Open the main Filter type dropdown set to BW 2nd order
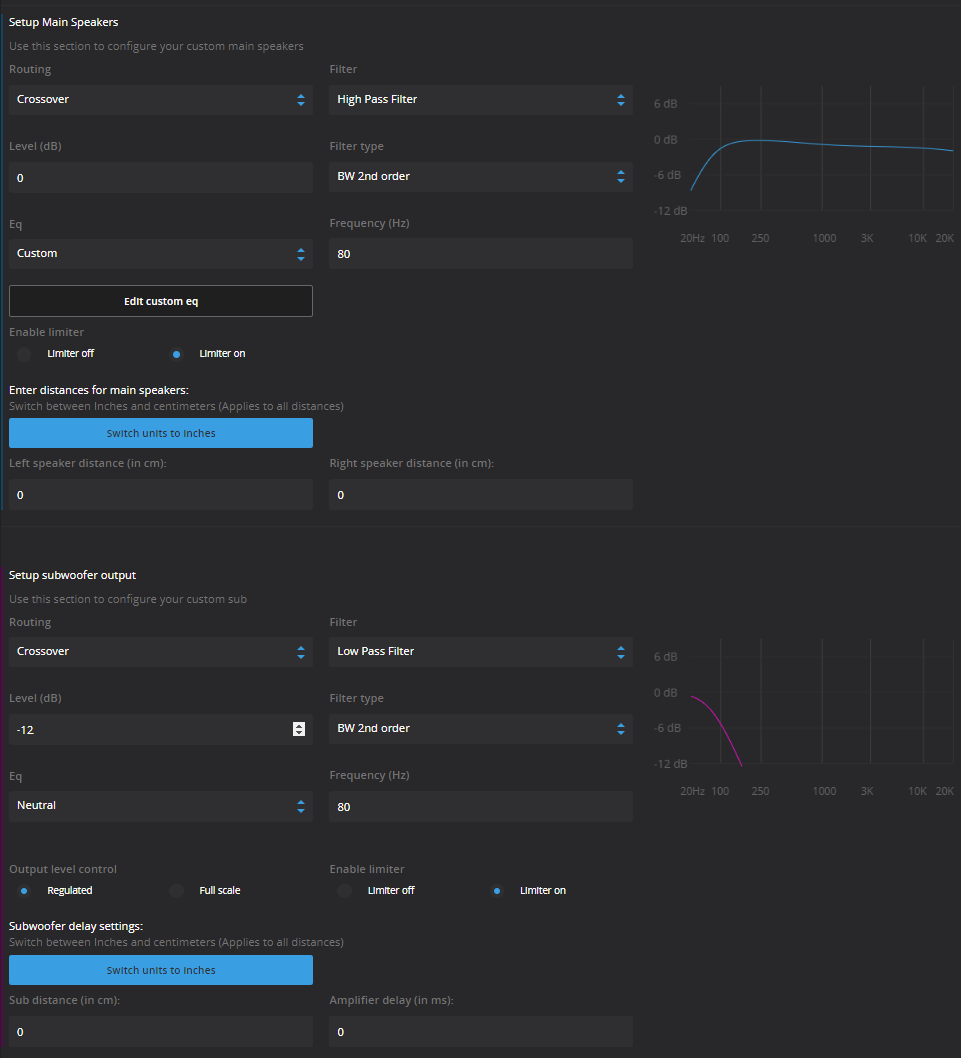The height and width of the screenshot is (1058, 961). pyautogui.click(x=480, y=176)
